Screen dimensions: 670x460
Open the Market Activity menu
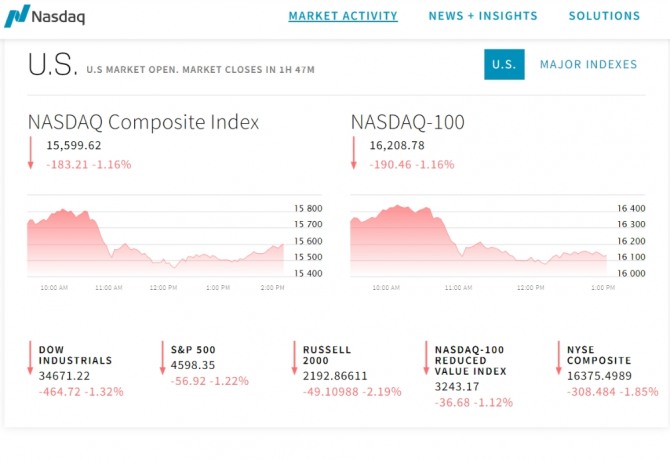(x=343, y=16)
